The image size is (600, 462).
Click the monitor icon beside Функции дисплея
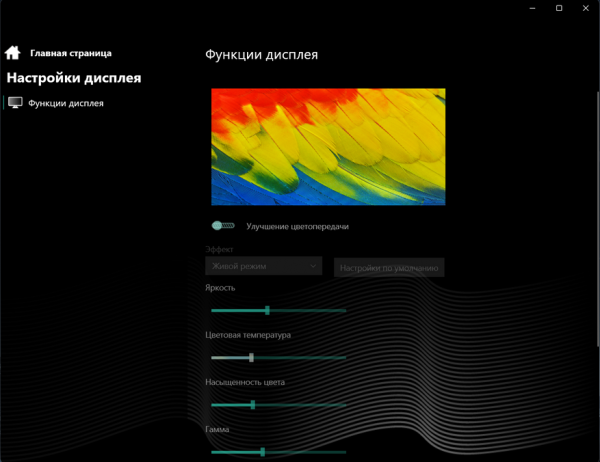(x=15, y=103)
